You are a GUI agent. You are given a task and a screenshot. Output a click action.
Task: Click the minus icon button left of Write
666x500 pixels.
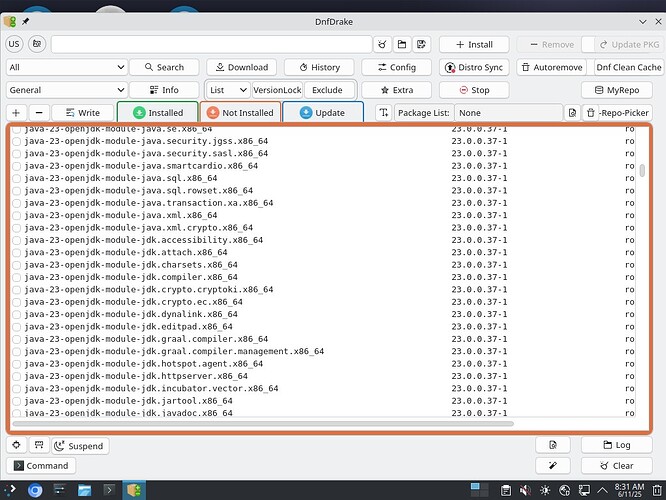click(39, 113)
